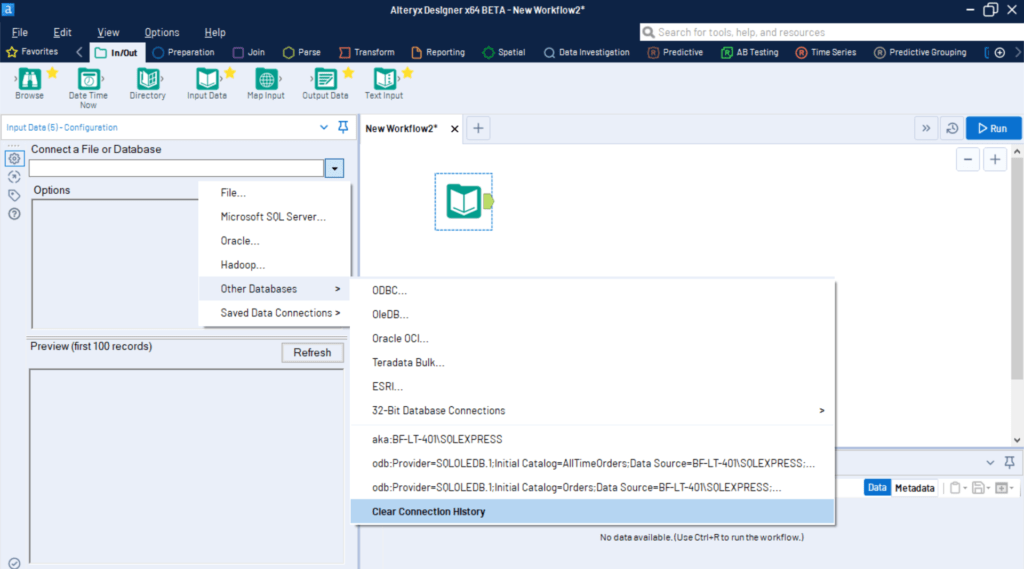The width and height of the screenshot is (1024, 569).
Task: Open the Connect a File dropdown arrow
Action: coord(335,169)
